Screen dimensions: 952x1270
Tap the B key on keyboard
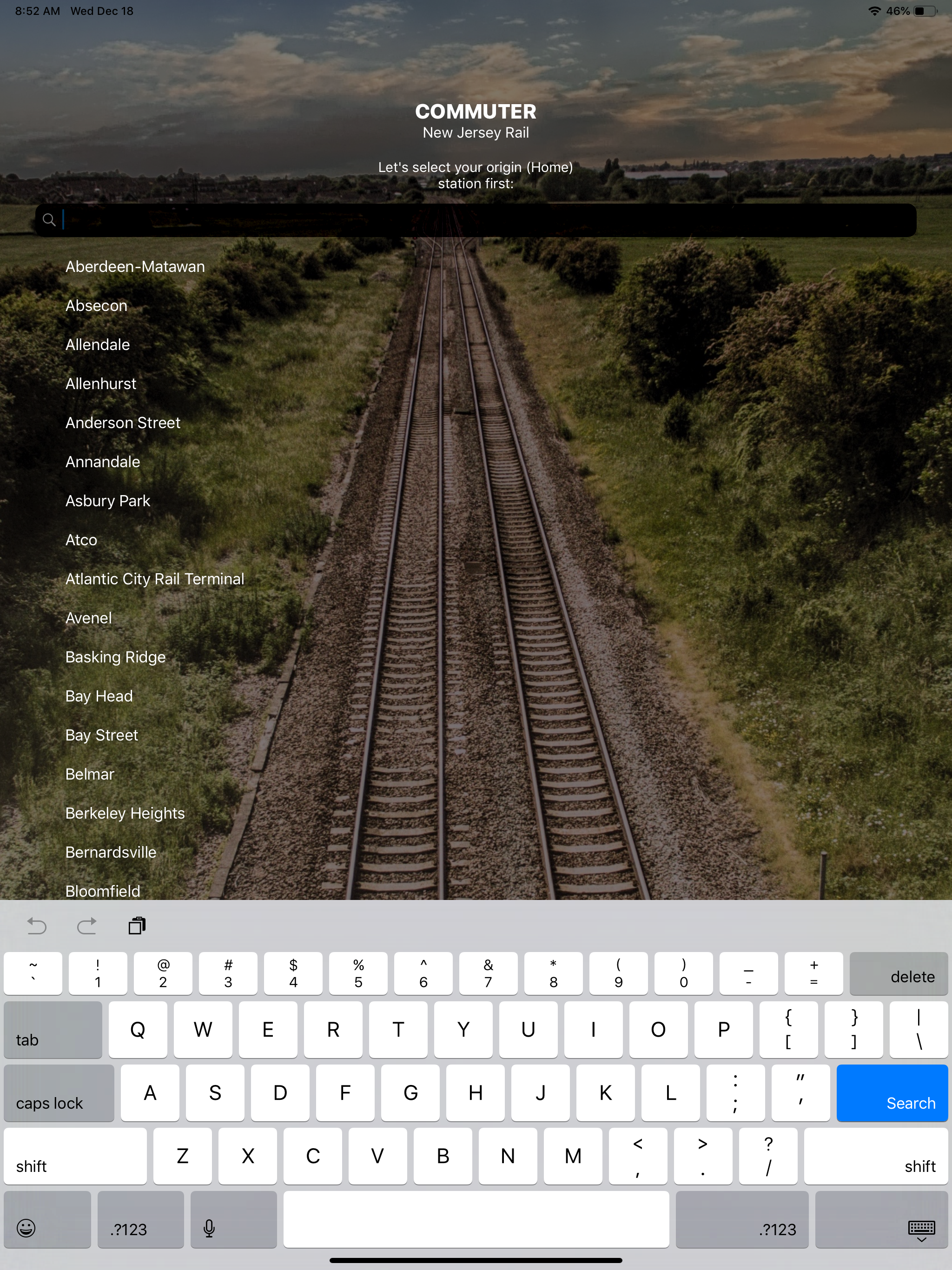[443, 1156]
